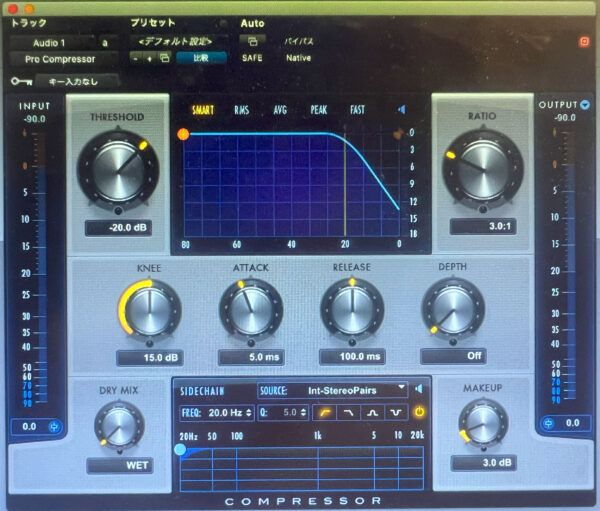Select AVG detection mode
600x511 pixels.
pyautogui.click(x=280, y=110)
